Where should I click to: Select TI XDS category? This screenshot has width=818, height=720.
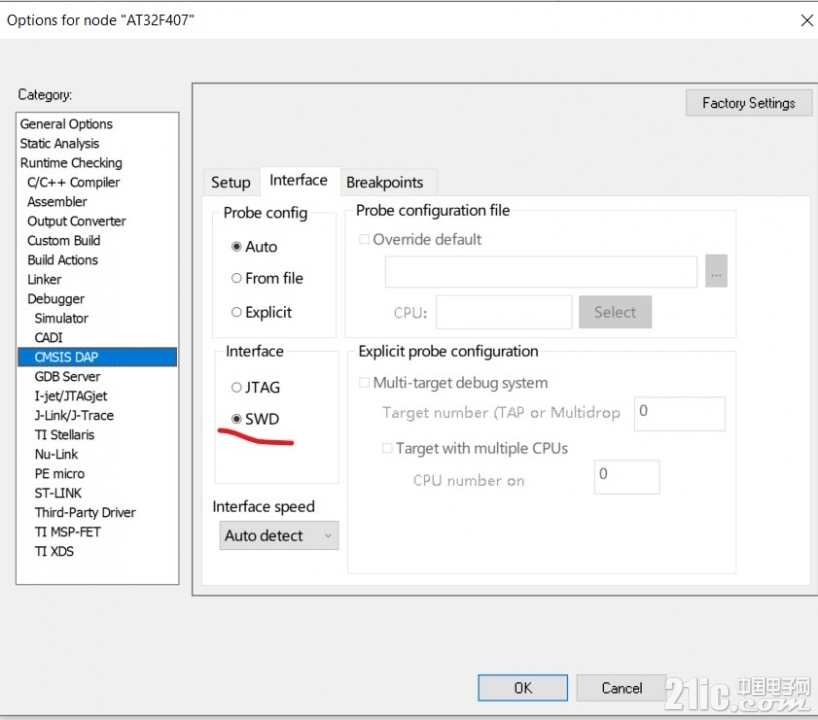(54, 551)
